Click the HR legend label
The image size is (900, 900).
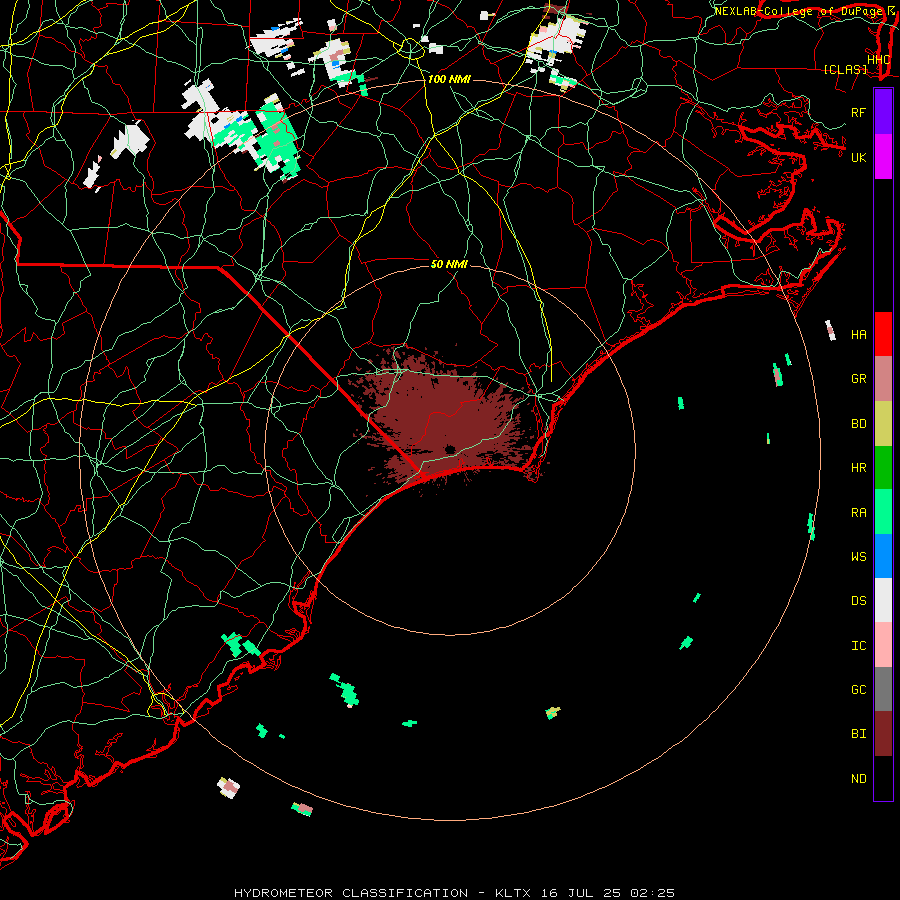(859, 468)
